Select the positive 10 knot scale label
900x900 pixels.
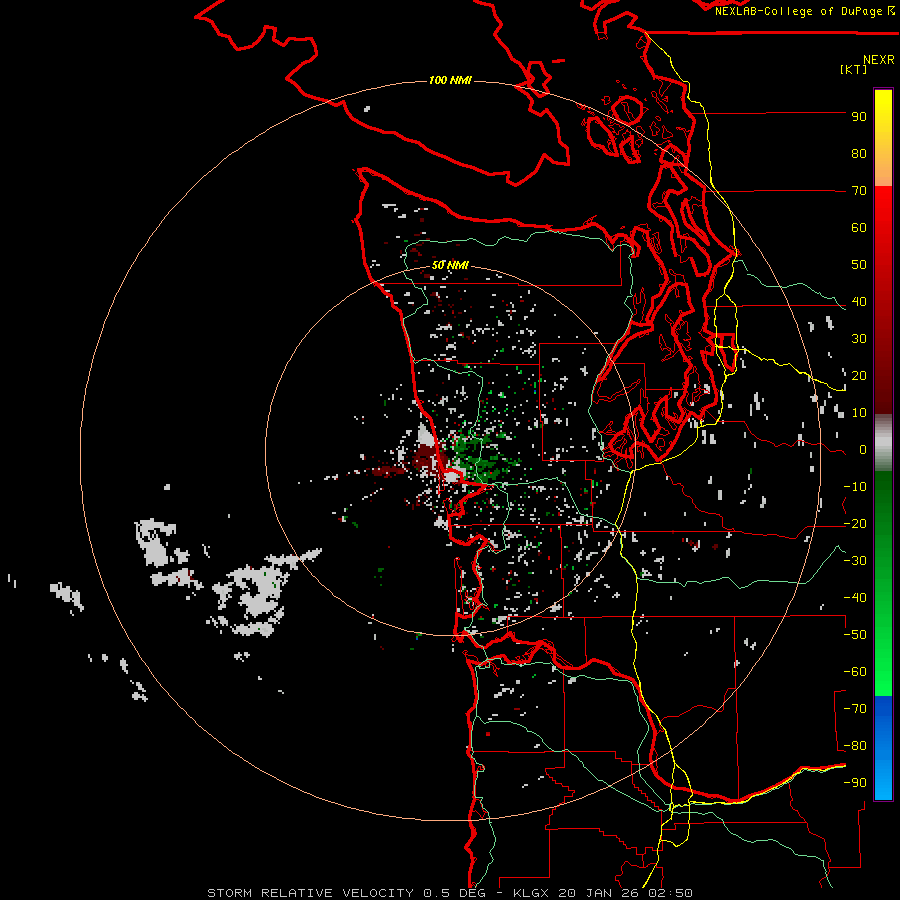coord(859,413)
